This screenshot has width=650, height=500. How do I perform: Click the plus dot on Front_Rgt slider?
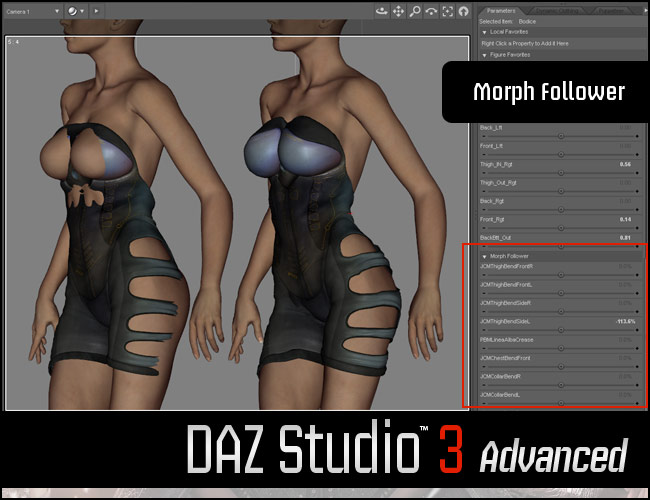pos(637,228)
